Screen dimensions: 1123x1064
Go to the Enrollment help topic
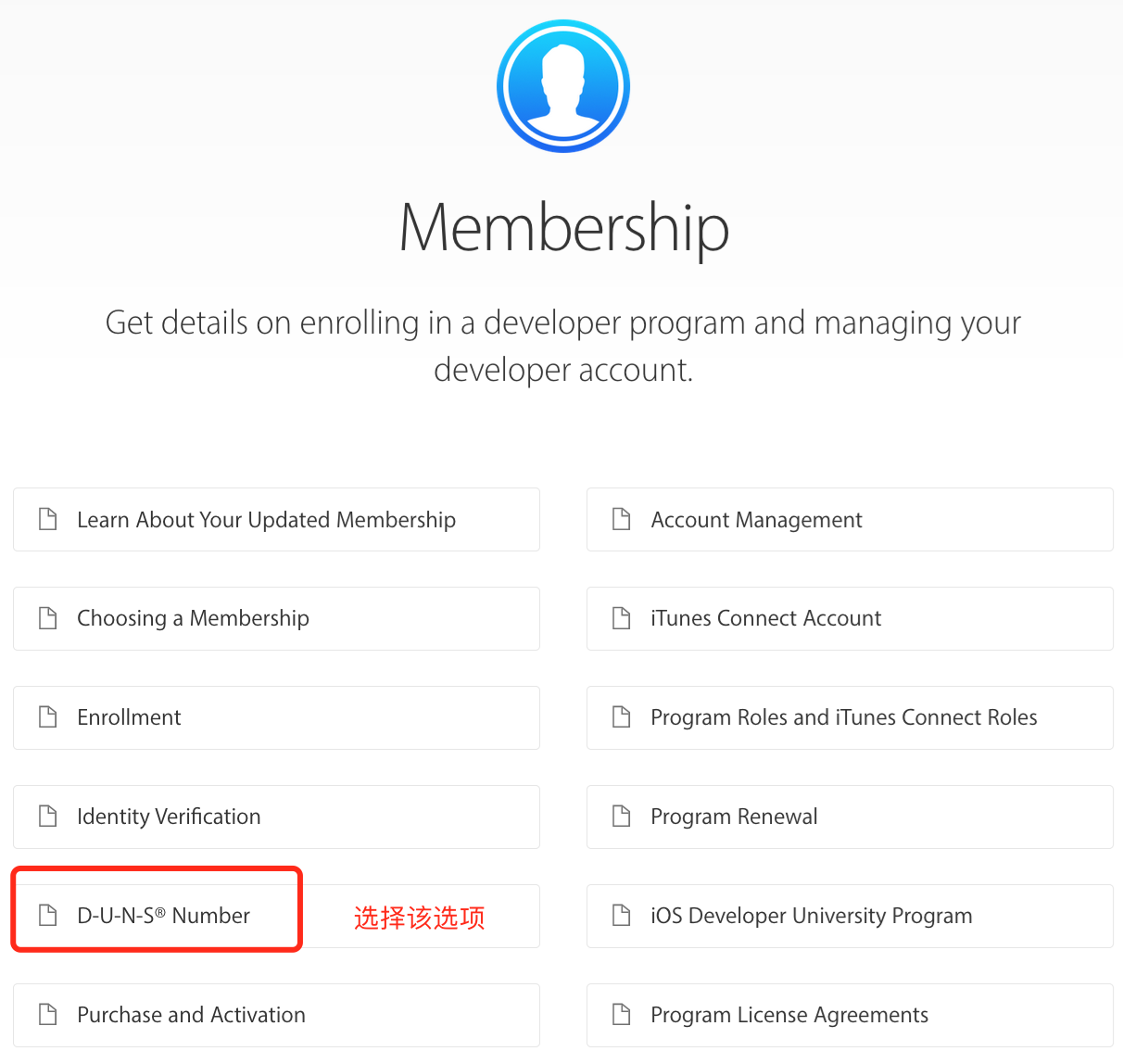(x=129, y=717)
